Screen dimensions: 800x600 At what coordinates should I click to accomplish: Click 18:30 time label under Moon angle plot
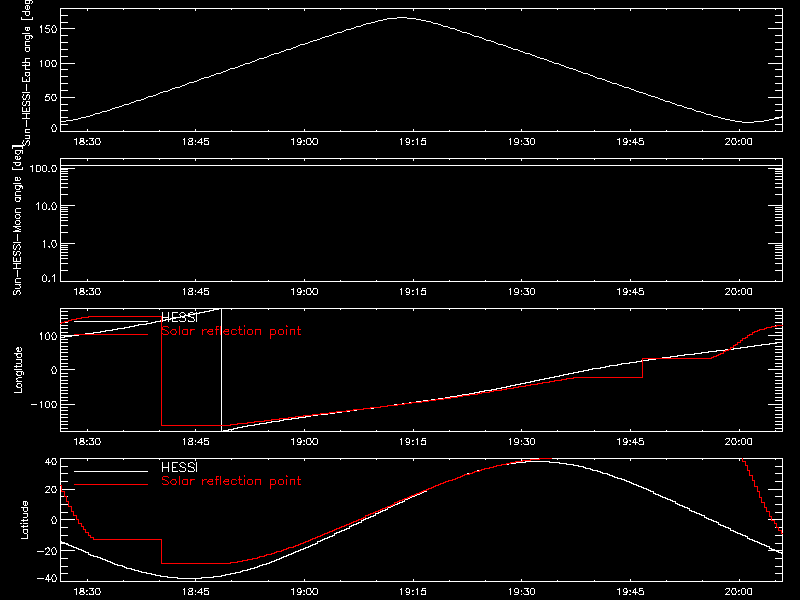[x=87, y=291]
